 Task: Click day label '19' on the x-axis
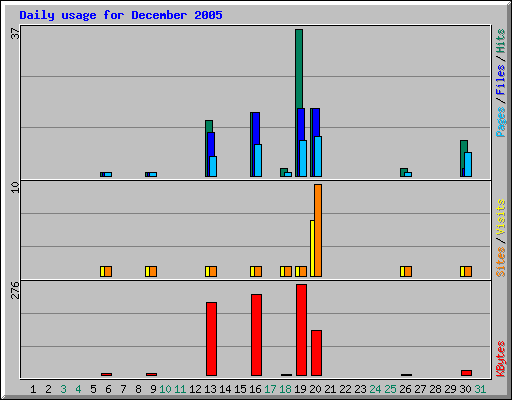[x=300, y=389]
